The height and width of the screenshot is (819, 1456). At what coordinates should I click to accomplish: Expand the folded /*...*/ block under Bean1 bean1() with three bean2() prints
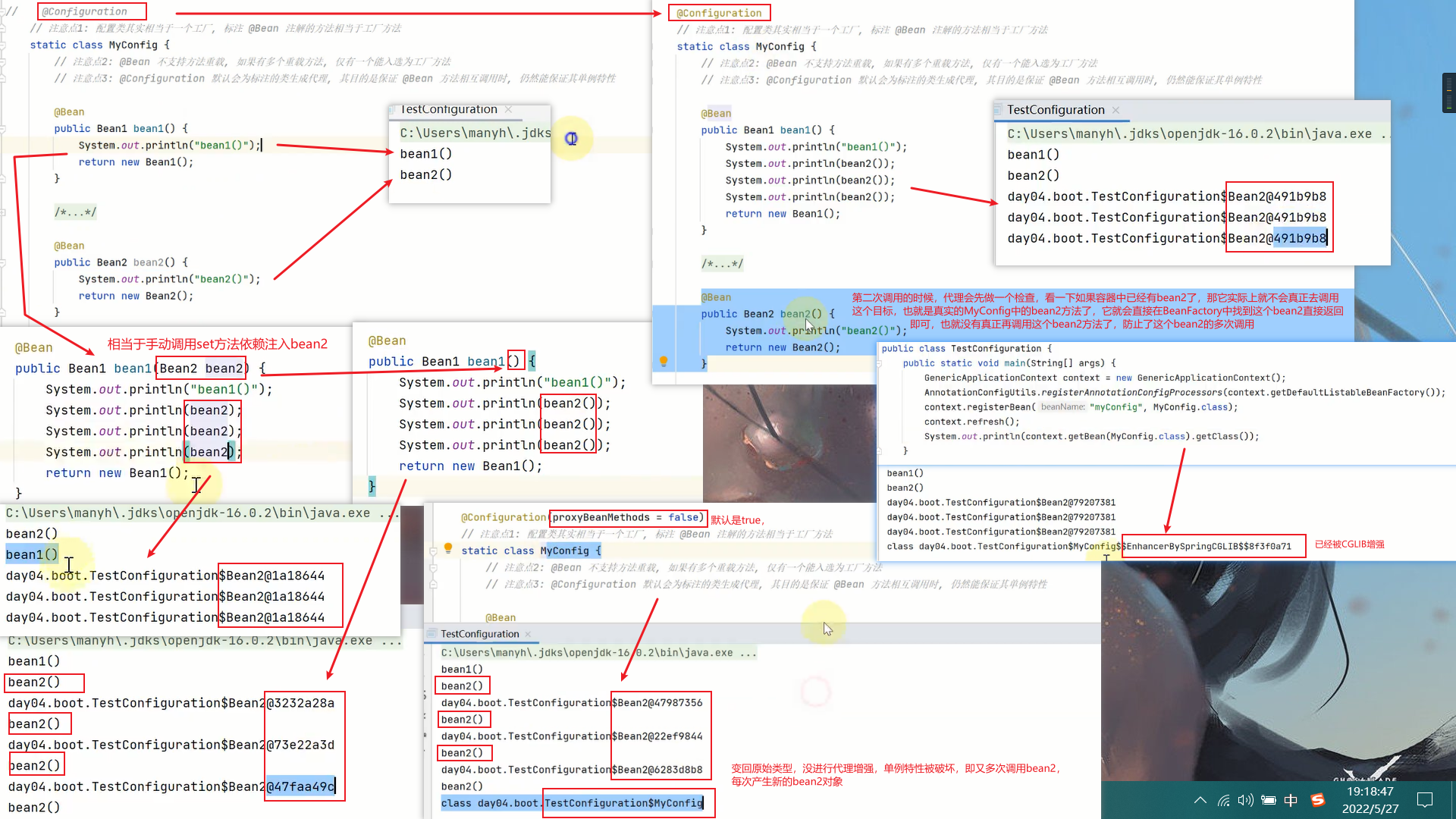(x=721, y=264)
